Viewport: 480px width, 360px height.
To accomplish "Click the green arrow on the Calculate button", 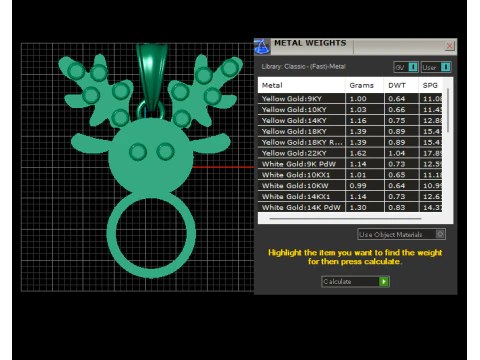I will click(384, 282).
